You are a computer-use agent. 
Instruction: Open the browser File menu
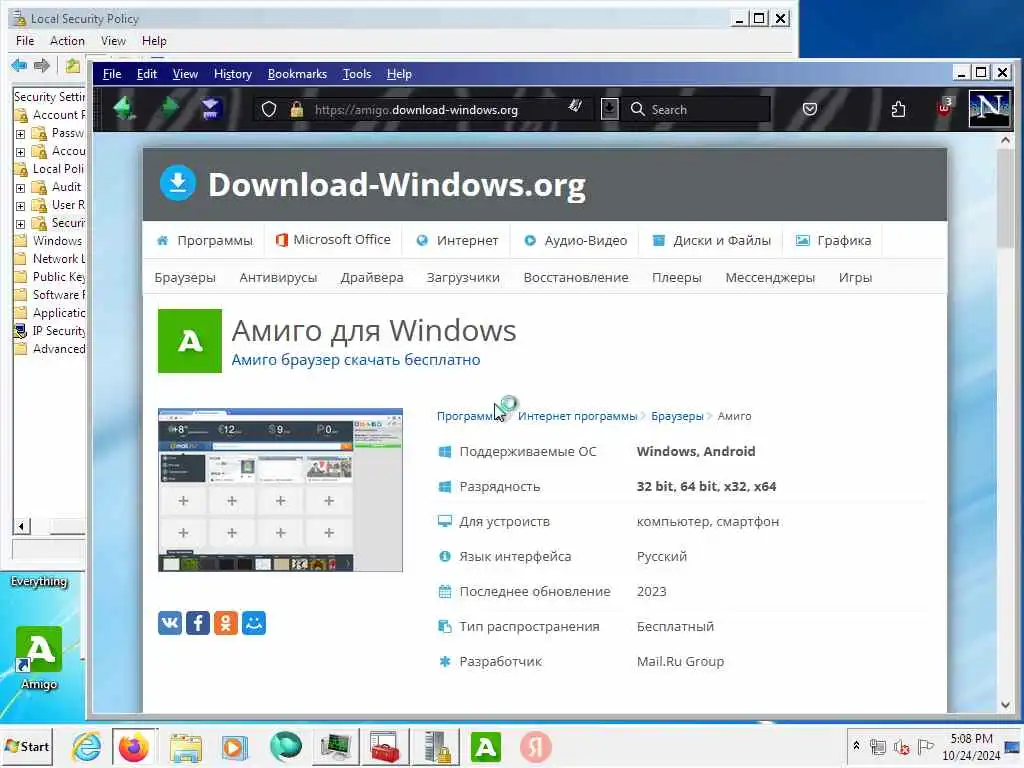(112, 74)
